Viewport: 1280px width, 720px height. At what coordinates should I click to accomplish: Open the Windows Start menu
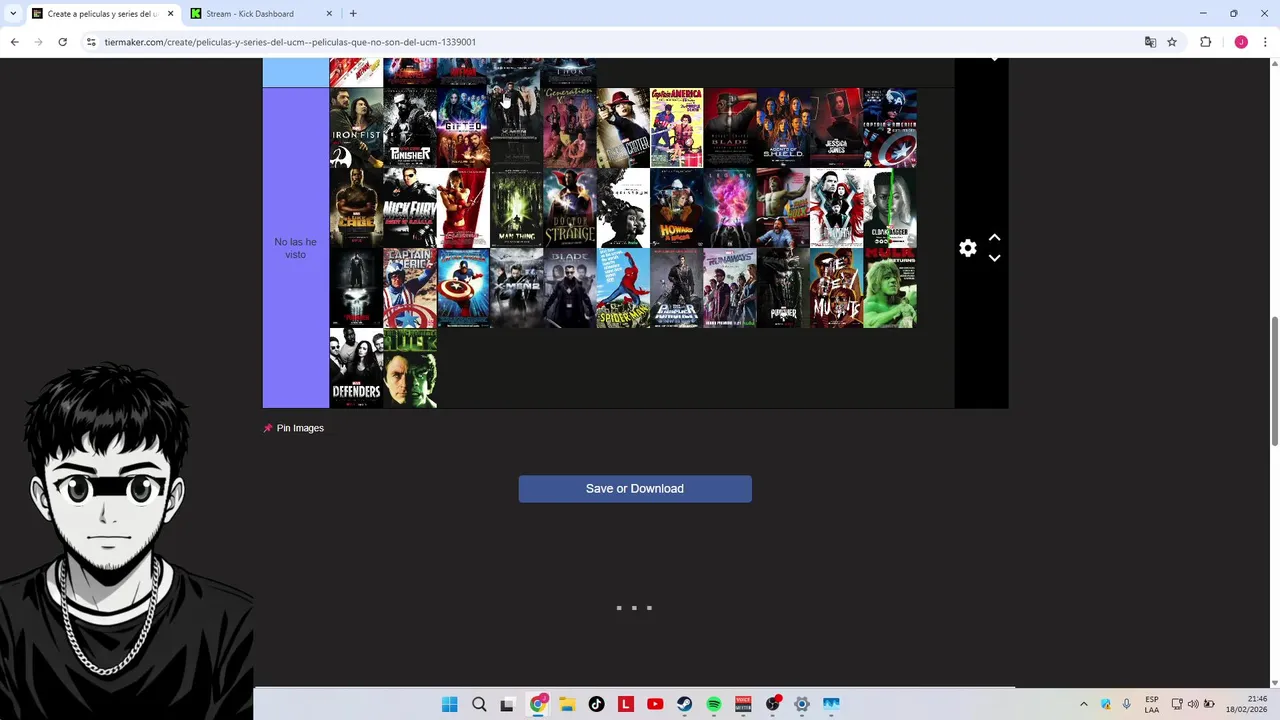450,704
